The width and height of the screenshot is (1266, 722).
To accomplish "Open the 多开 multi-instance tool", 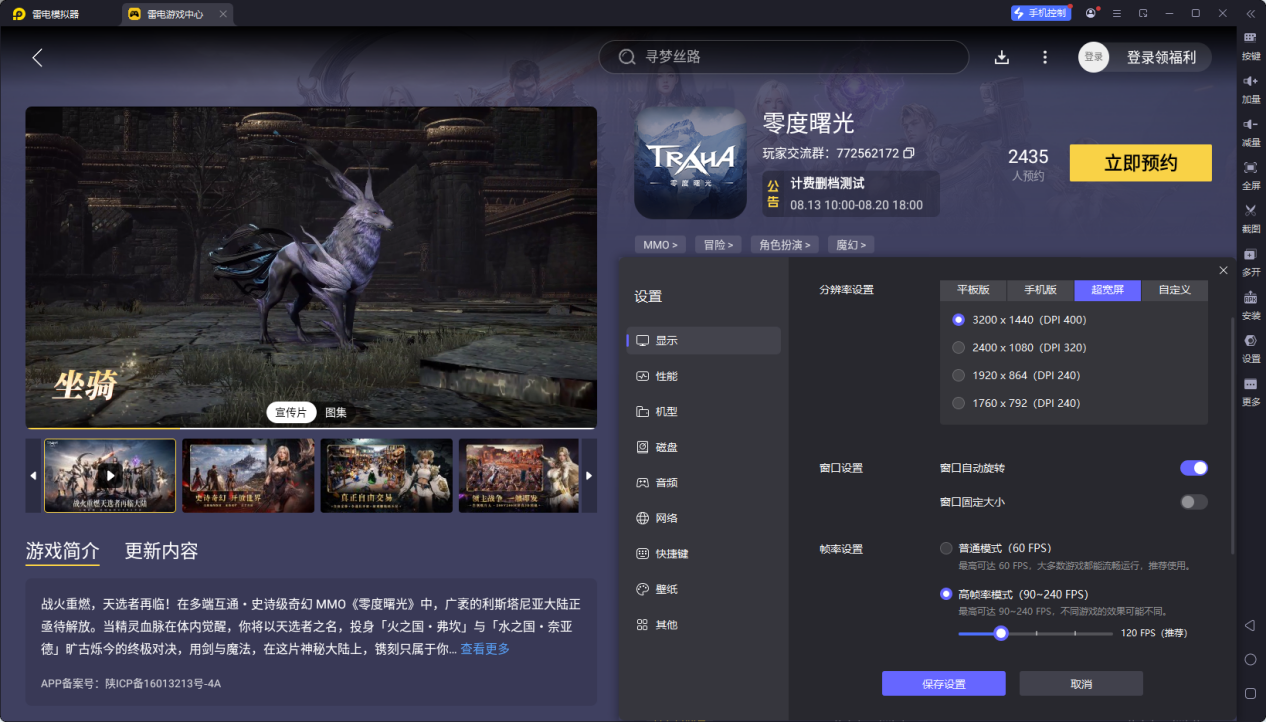I will 1250,261.
